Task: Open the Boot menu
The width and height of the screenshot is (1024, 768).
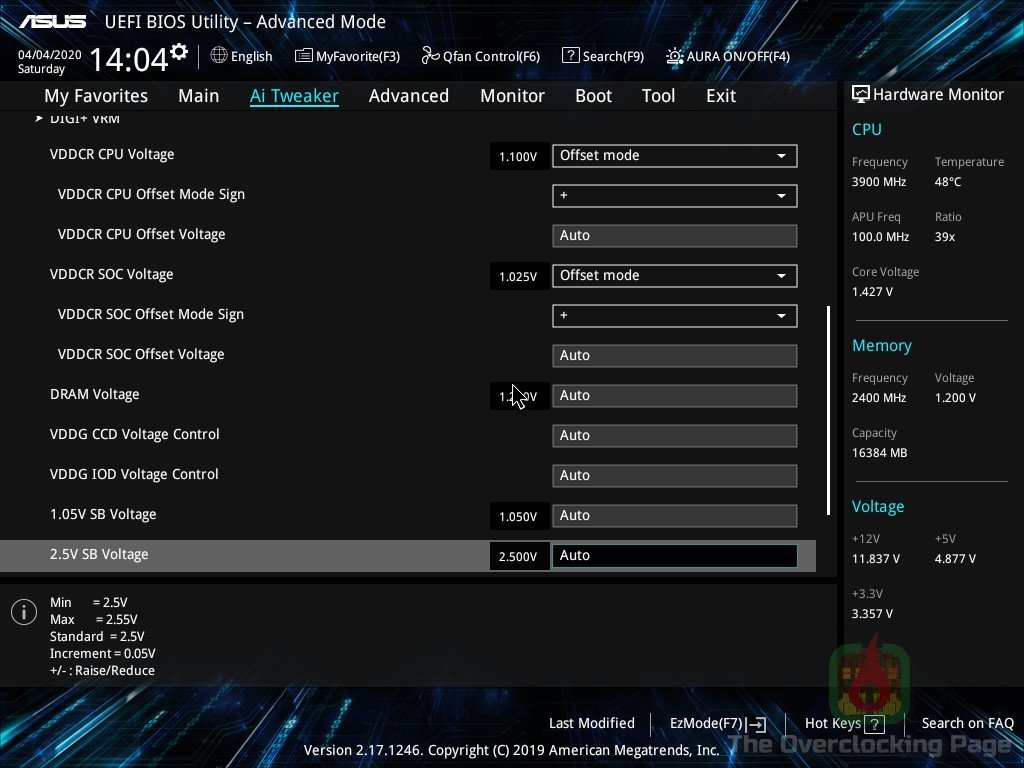Action: point(593,96)
